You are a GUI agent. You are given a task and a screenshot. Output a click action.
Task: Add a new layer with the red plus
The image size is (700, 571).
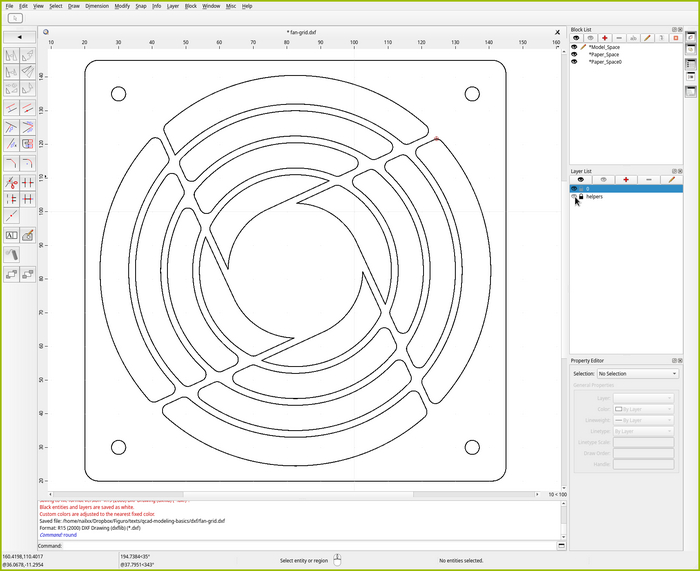coord(626,179)
